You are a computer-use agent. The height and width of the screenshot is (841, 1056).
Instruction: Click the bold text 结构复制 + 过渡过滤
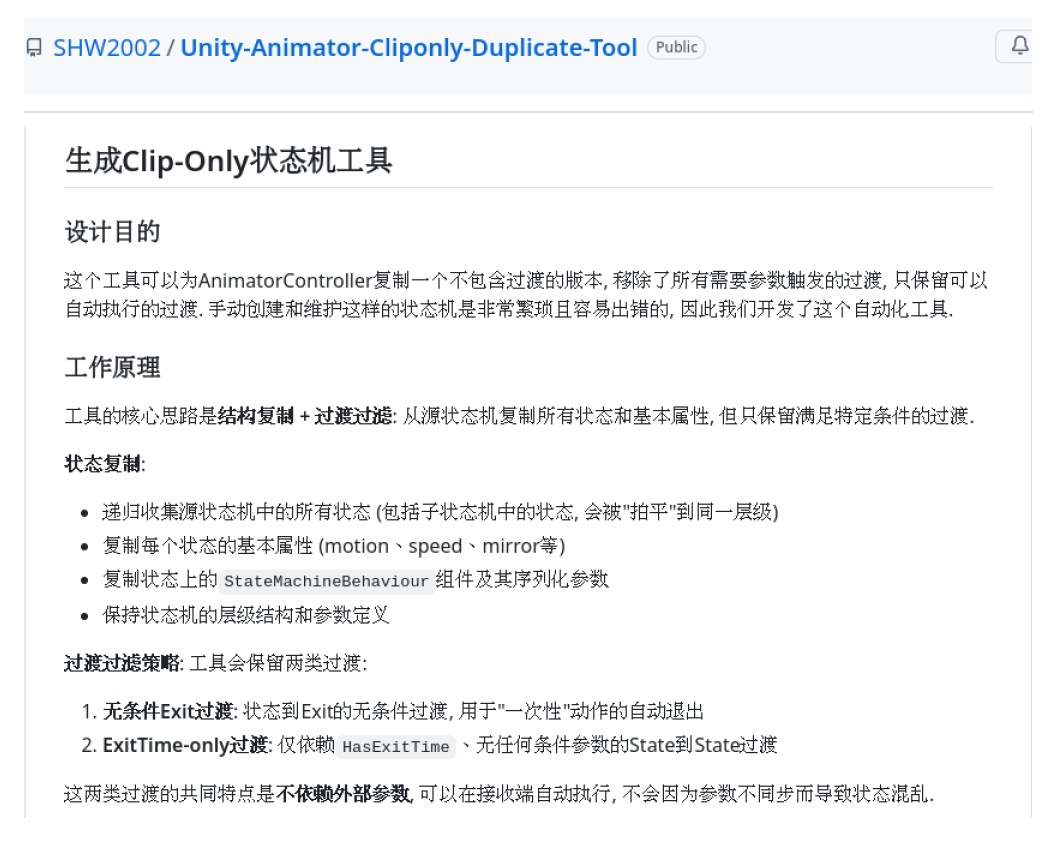tap(305, 416)
